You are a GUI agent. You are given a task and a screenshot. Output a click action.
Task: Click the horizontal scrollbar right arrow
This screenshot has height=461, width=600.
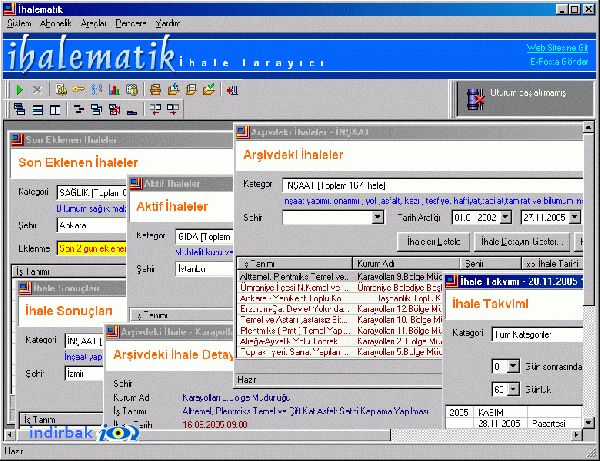click(576, 435)
